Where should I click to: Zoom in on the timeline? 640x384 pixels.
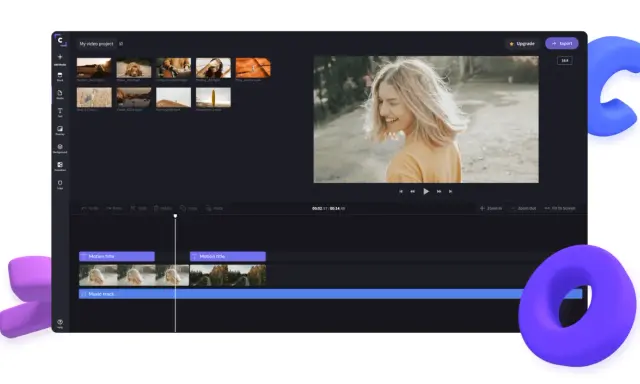pyautogui.click(x=491, y=209)
